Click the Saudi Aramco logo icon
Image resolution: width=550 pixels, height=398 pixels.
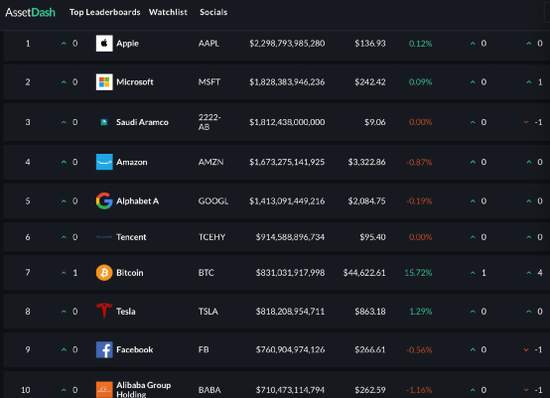click(x=104, y=122)
